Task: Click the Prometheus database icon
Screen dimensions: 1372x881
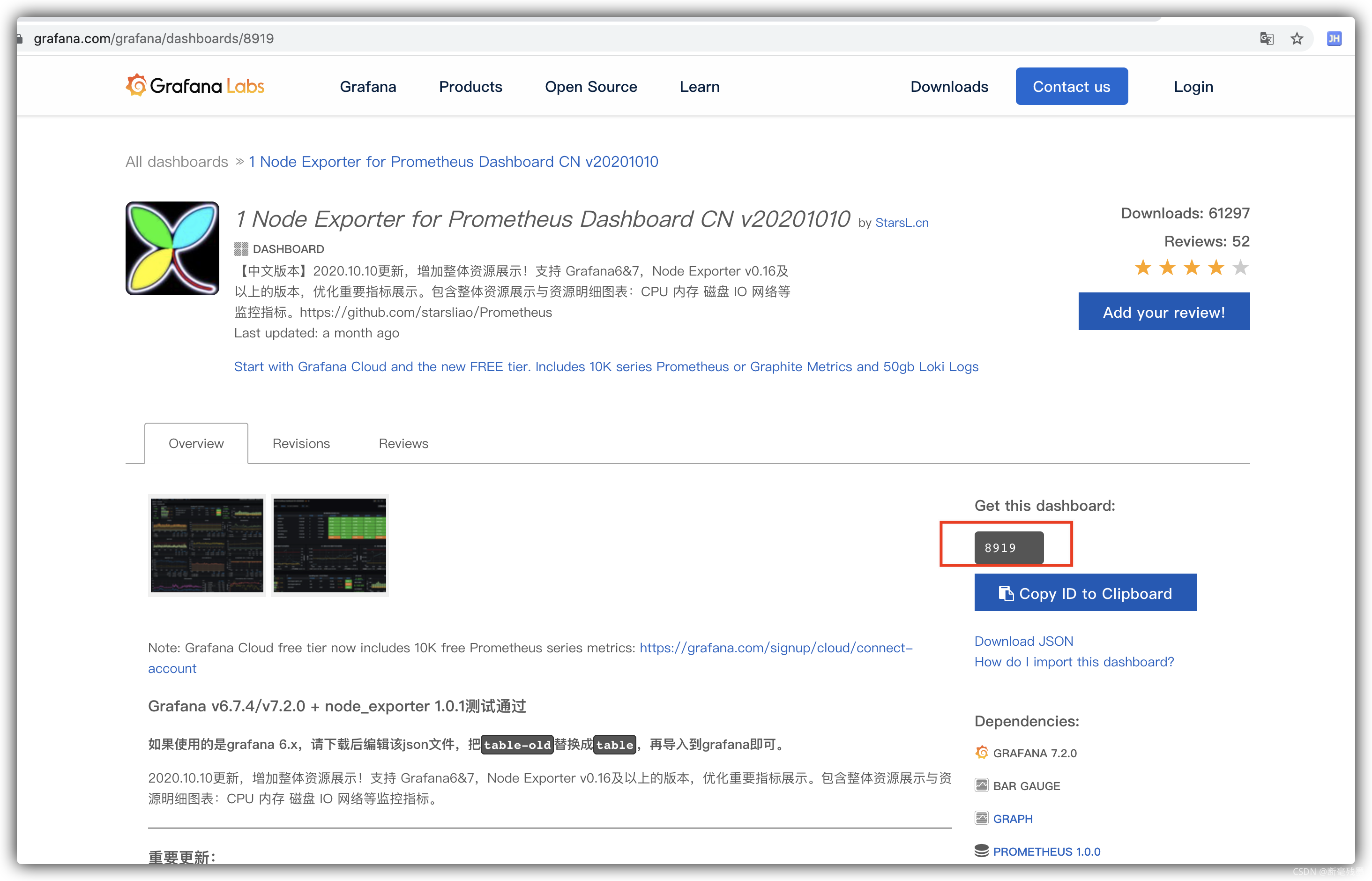Action: coord(981,851)
